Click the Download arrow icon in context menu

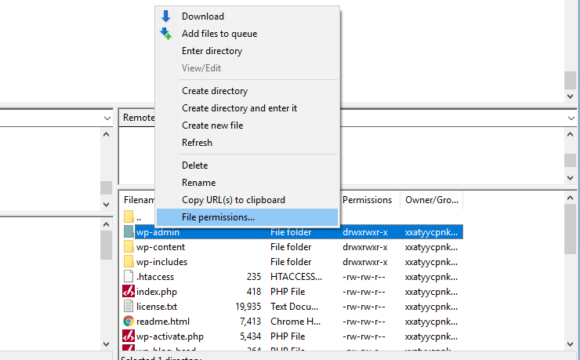(x=165, y=16)
